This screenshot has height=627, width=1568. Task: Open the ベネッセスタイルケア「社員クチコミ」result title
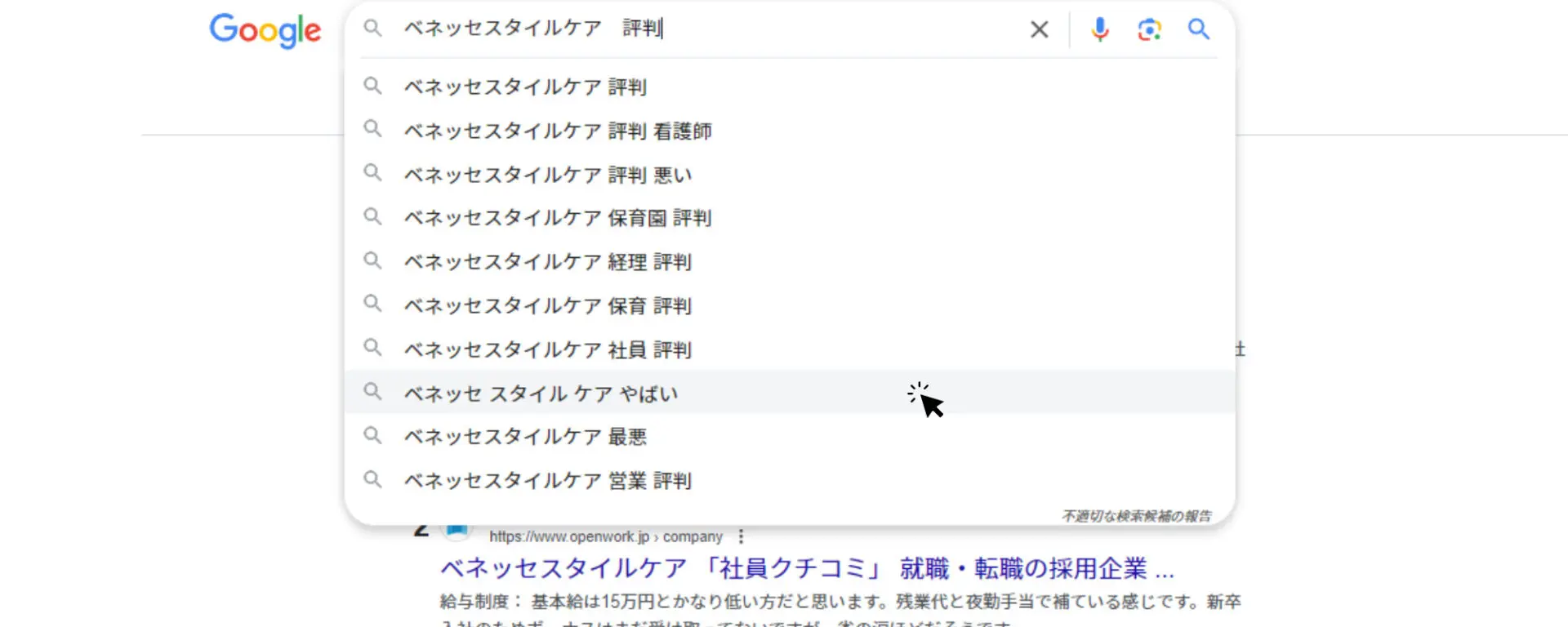point(807,568)
